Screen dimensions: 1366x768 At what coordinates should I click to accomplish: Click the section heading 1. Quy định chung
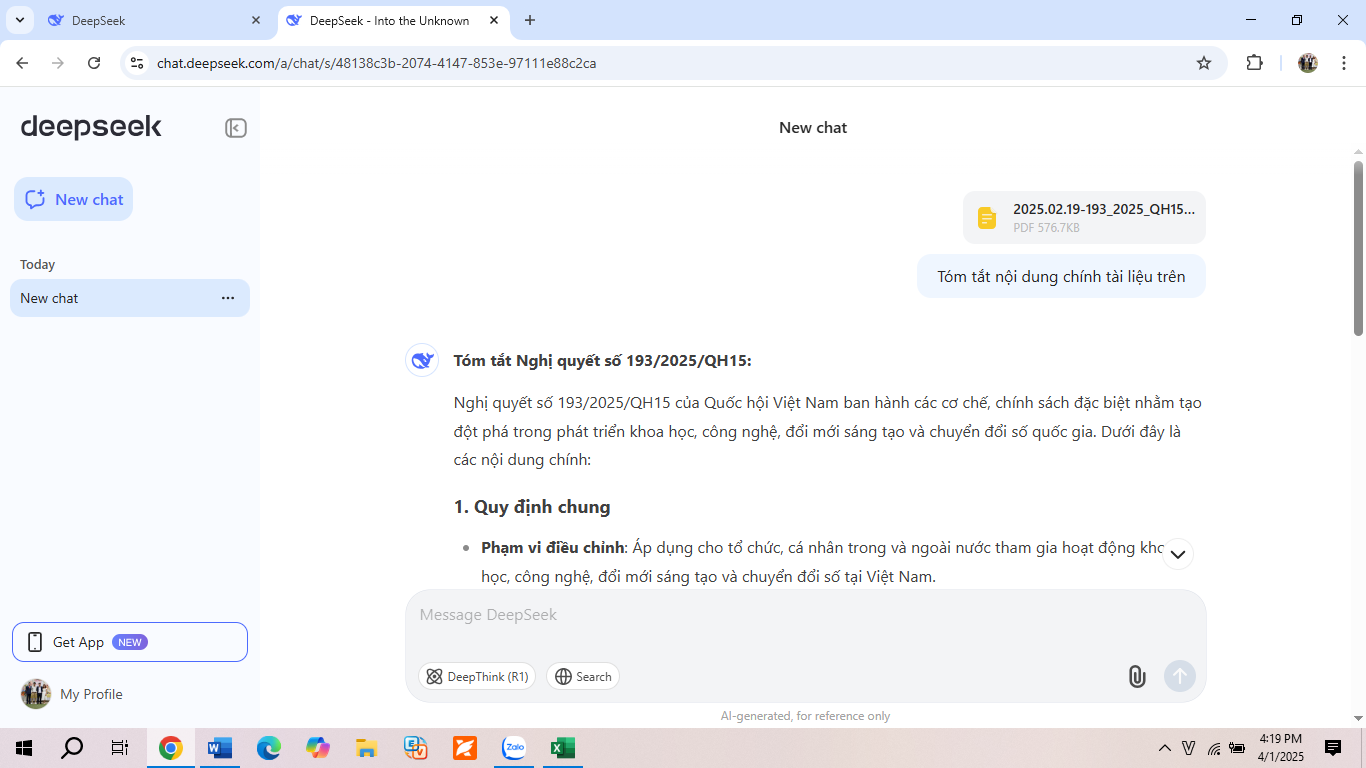532,507
